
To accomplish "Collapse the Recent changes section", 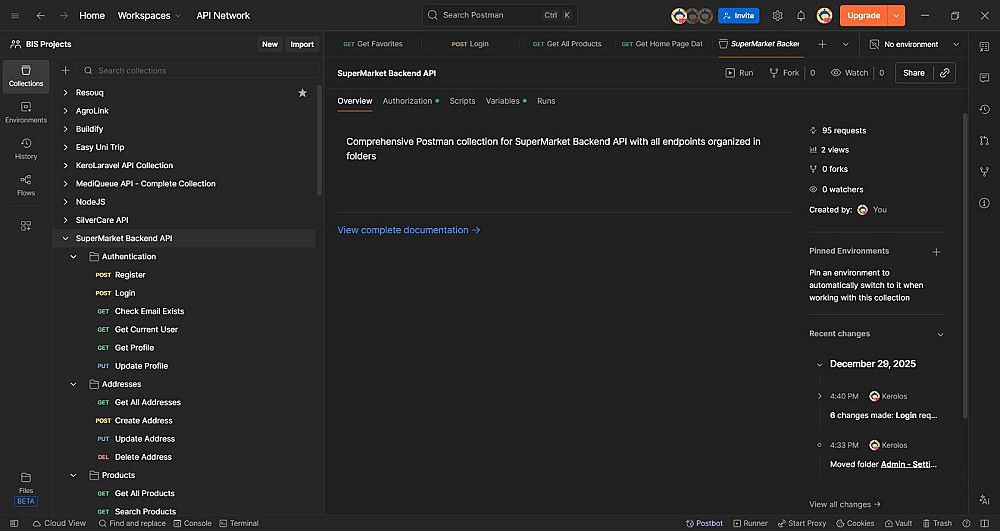I will 940,334.
